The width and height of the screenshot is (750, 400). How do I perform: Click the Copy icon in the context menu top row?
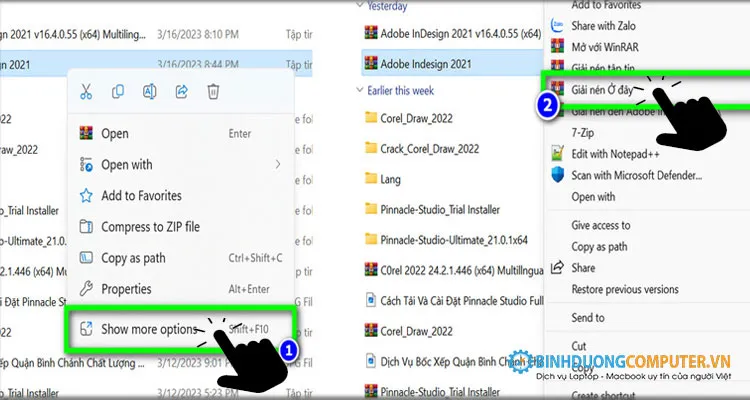(x=118, y=91)
